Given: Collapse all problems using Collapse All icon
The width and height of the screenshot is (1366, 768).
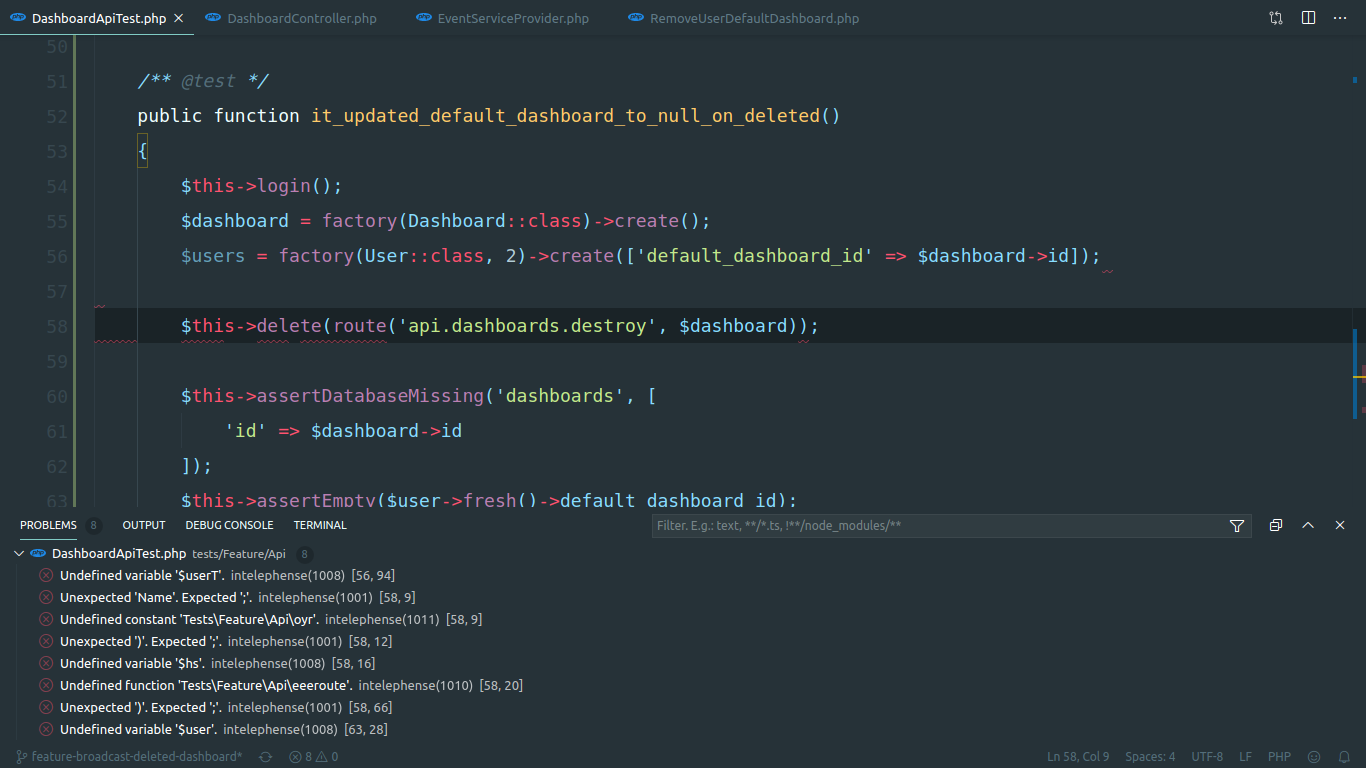Looking at the screenshot, I should 1275,524.
